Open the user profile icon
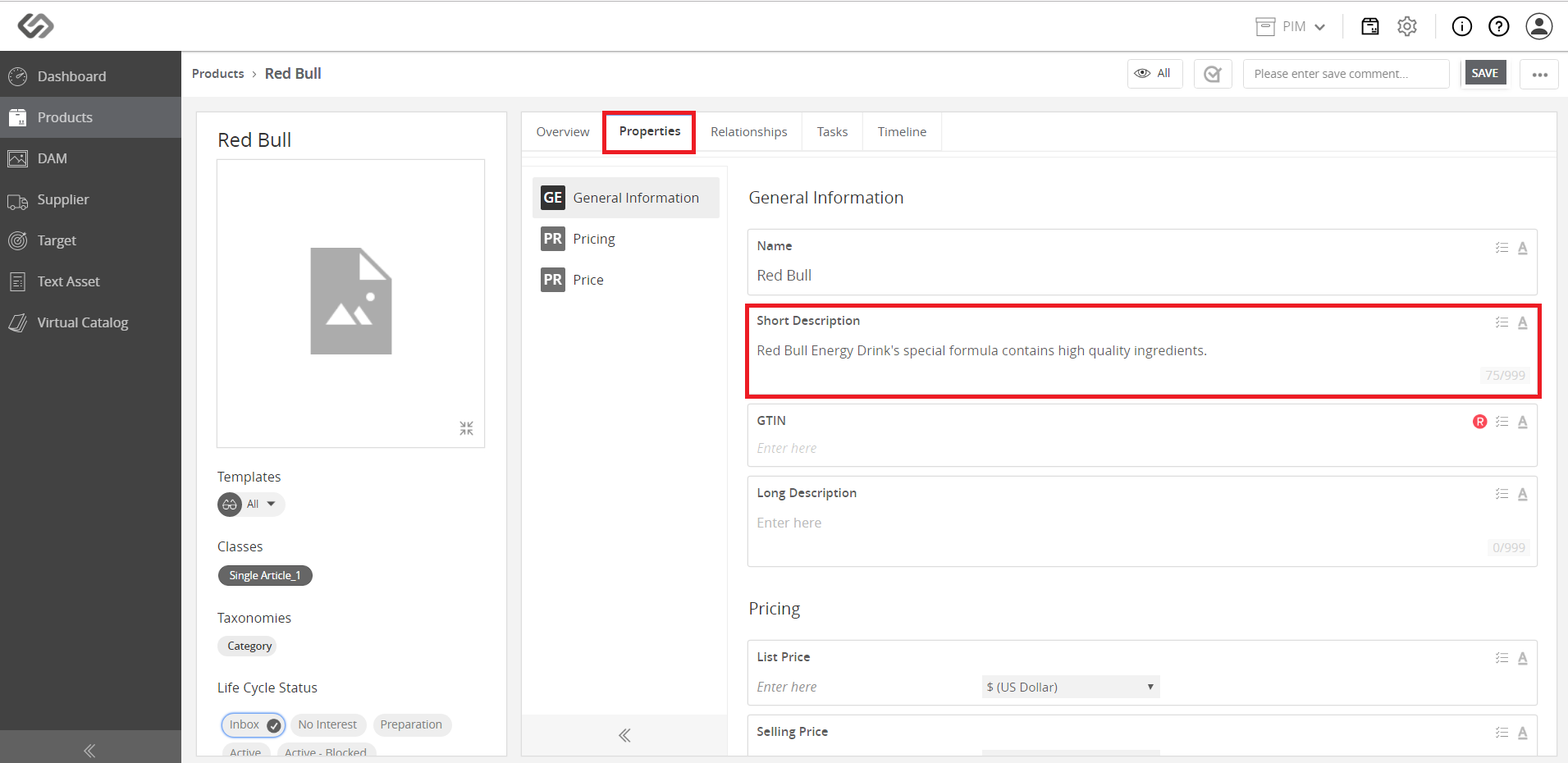Screen dimensions: 1568x763 1539,26
